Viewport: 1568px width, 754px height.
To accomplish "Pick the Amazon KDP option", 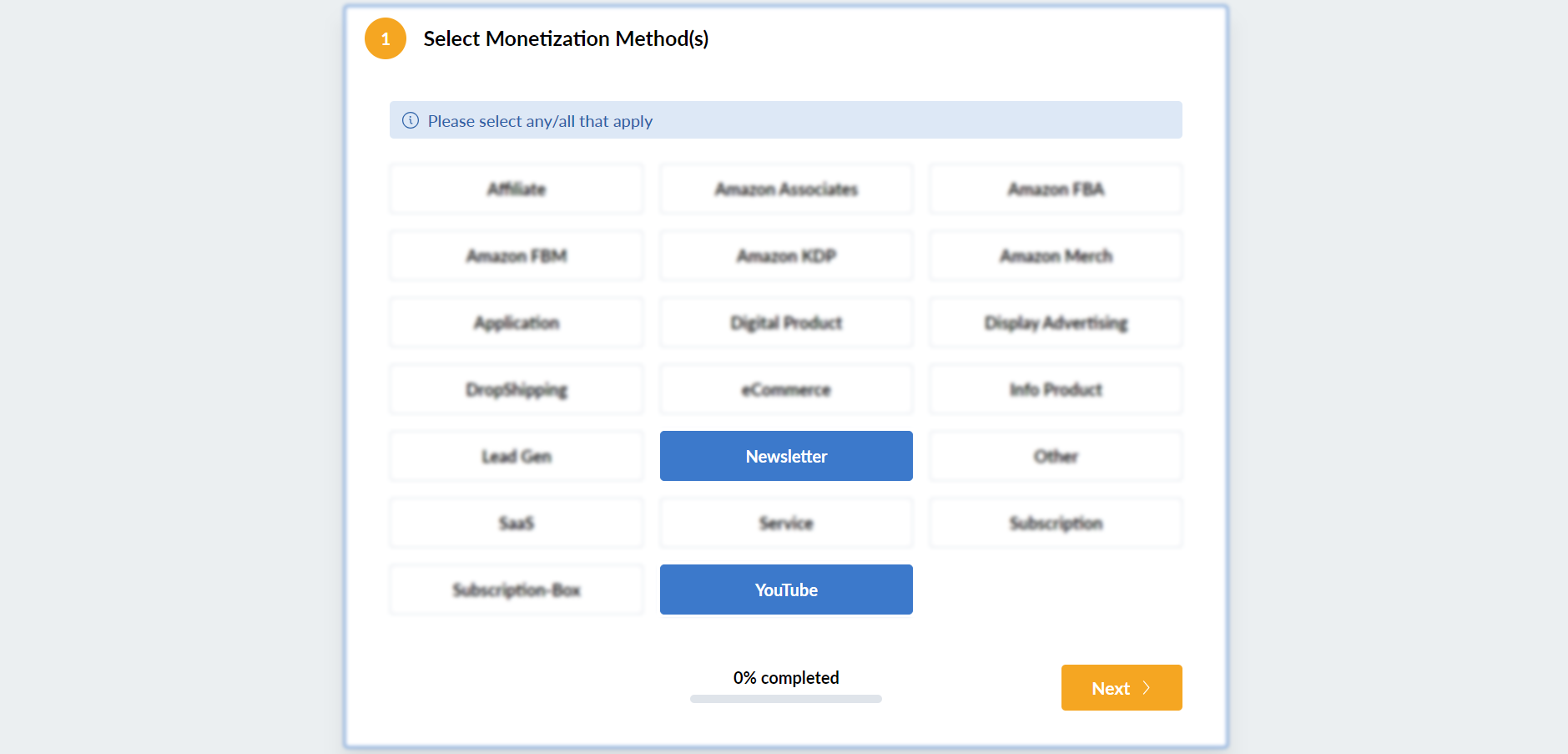I will pyautogui.click(x=786, y=256).
